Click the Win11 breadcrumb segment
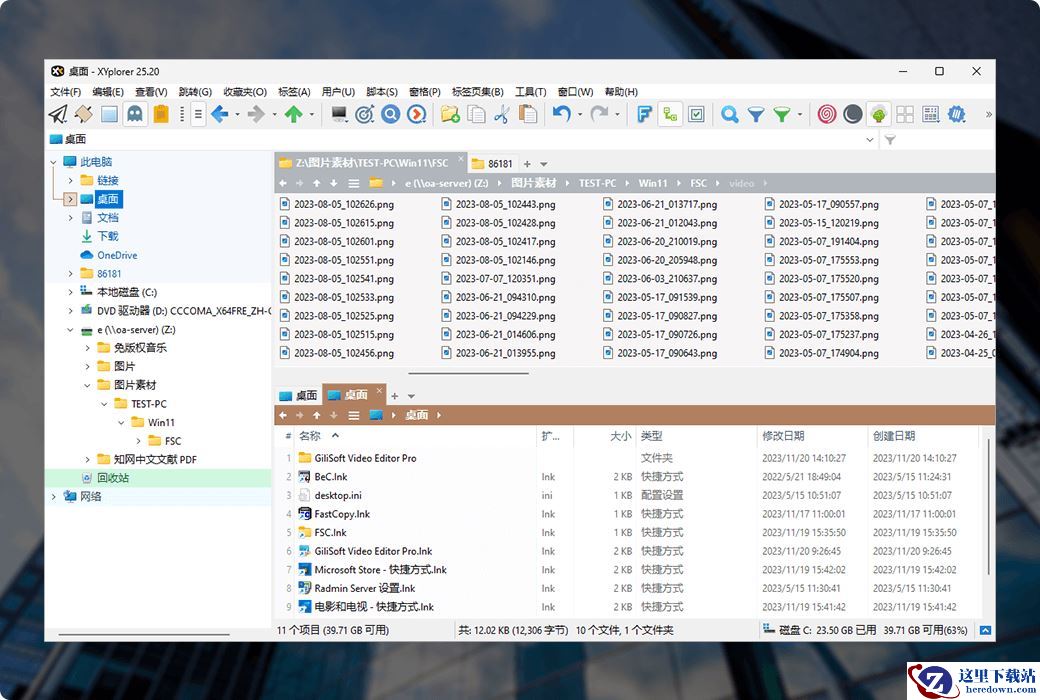The width and height of the screenshot is (1040, 700). pyautogui.click(x=653, y=184)
